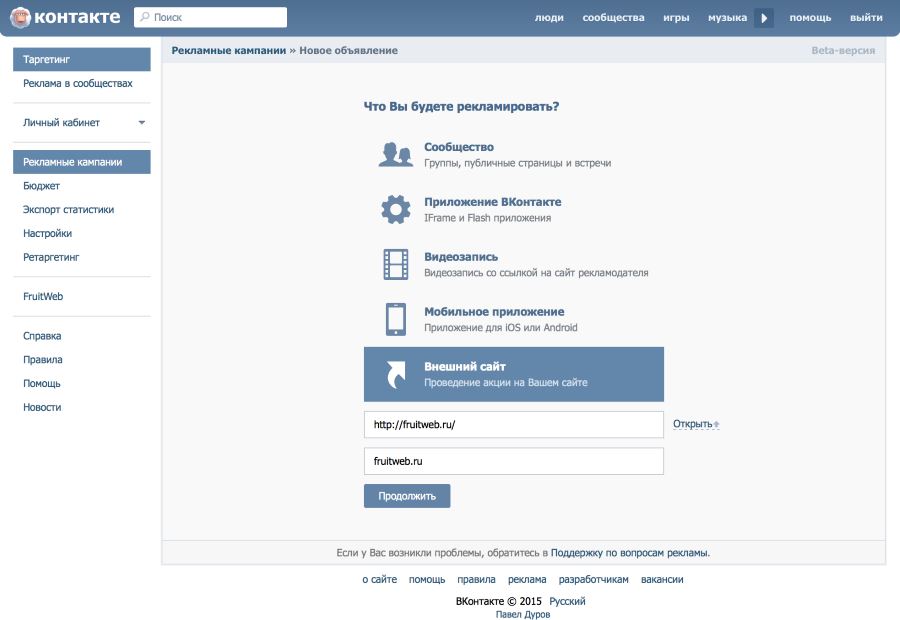Image resolution: width=900 pixels, height=620 pixels.
Task: Open the Поддержку по вопросам рекламы link
Action: pos(629,552)
